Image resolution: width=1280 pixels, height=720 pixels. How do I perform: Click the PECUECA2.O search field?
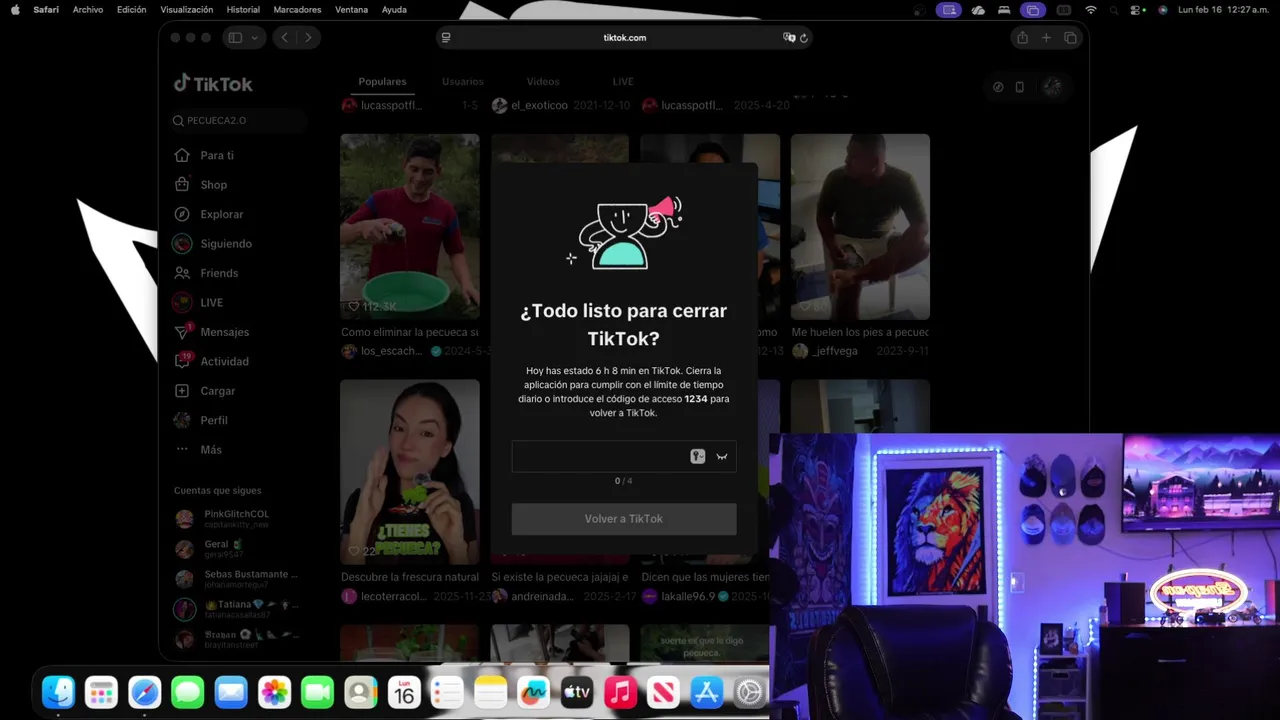pyautogui.click(x=238, y=121)
